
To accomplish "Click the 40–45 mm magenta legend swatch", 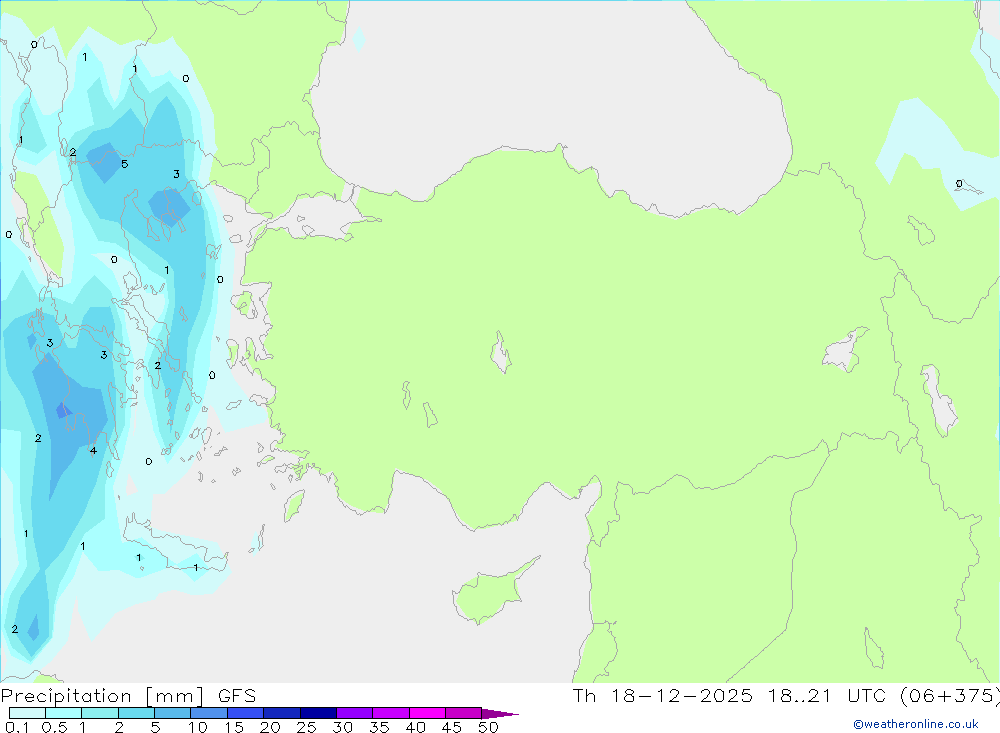I will 427,713.
